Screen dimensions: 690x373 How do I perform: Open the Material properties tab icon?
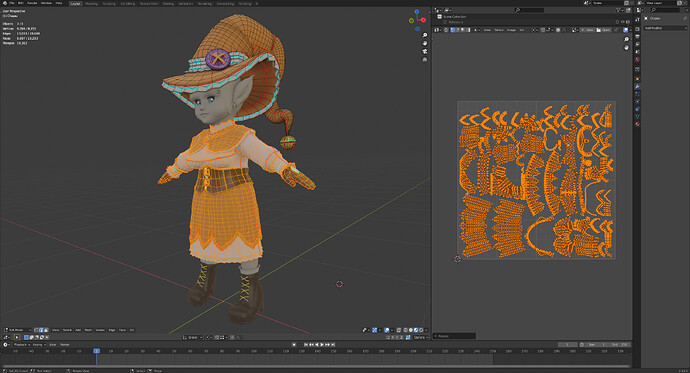637,124
